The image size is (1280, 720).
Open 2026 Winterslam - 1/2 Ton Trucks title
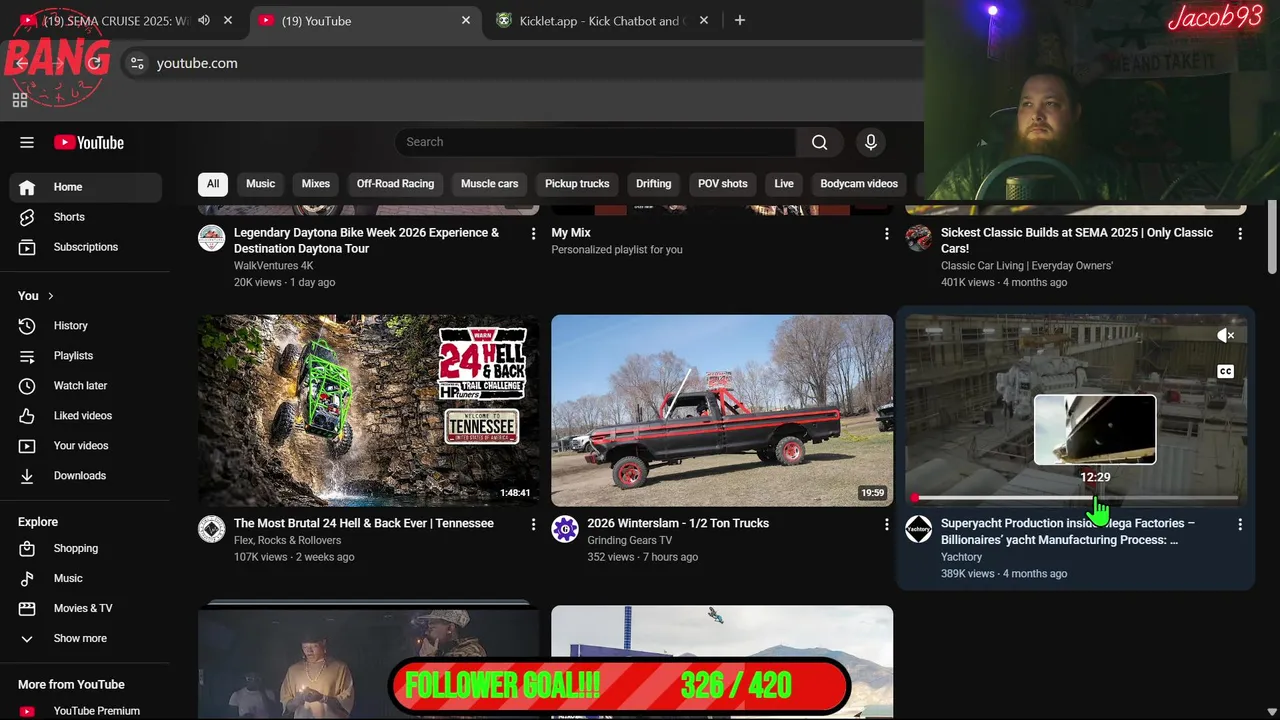coord(678,524)
